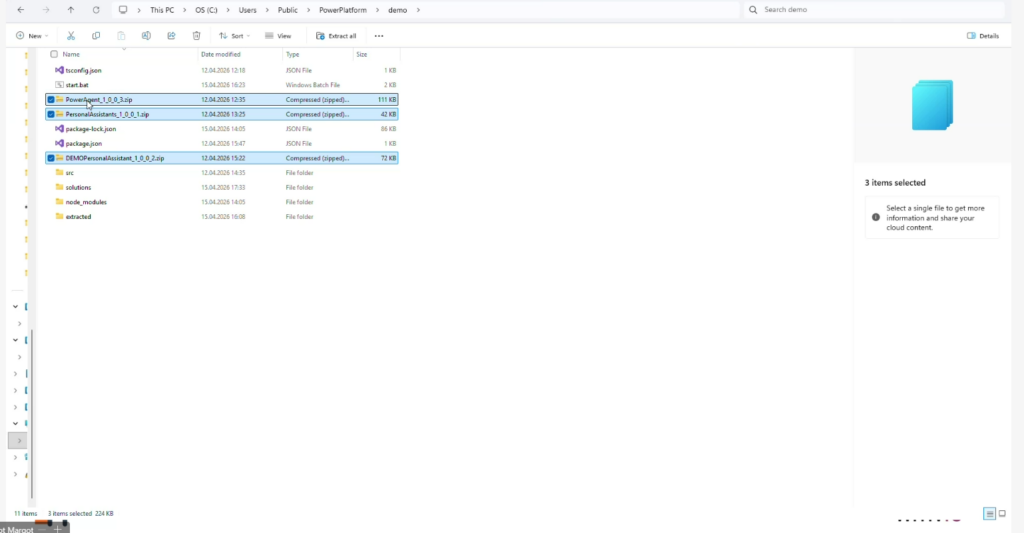1024x533 pixels.
Task: Click the Rename icon in toolbar
Action: (x=146, y=36)
